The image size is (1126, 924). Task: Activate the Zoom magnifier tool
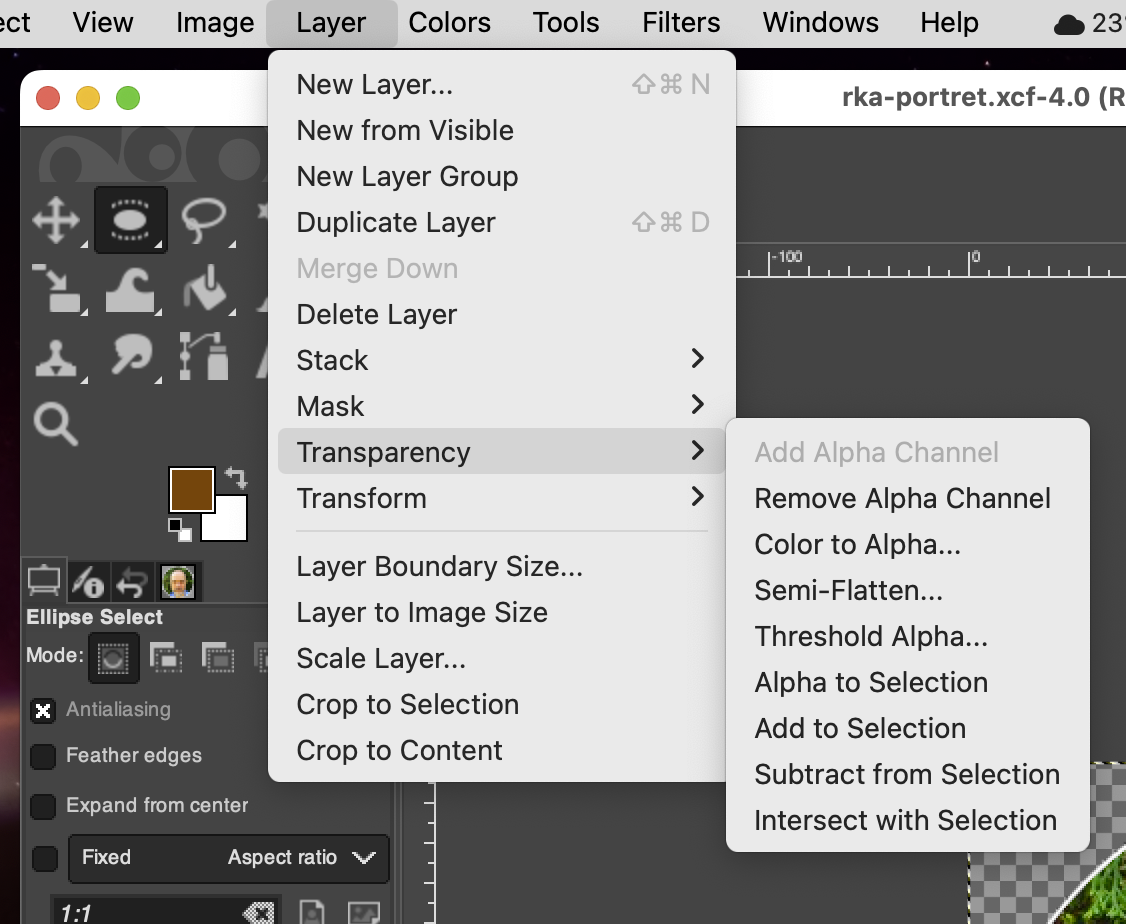tap(56, 424)
